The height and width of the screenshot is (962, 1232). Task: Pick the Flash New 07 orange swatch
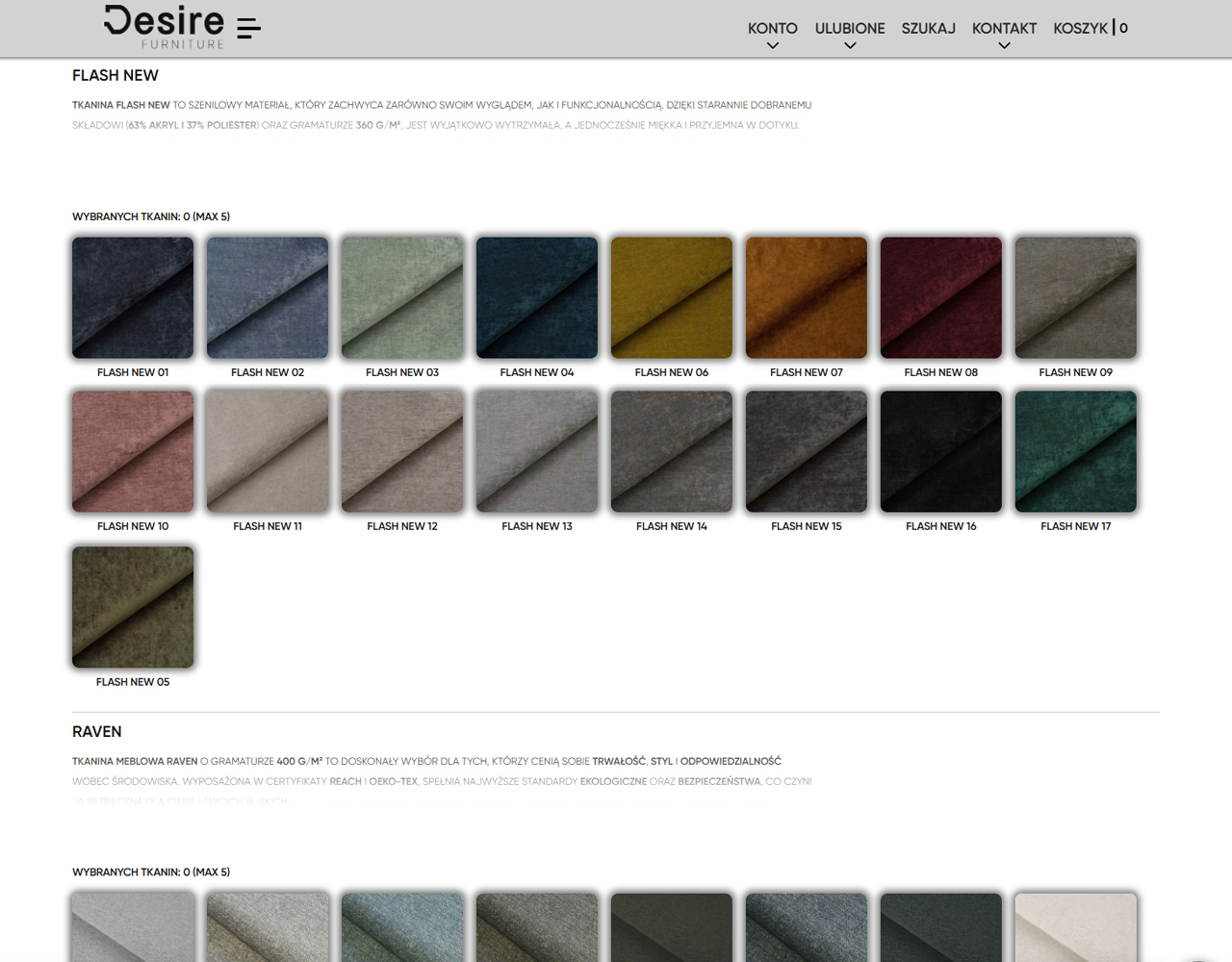tap(807, 298)
